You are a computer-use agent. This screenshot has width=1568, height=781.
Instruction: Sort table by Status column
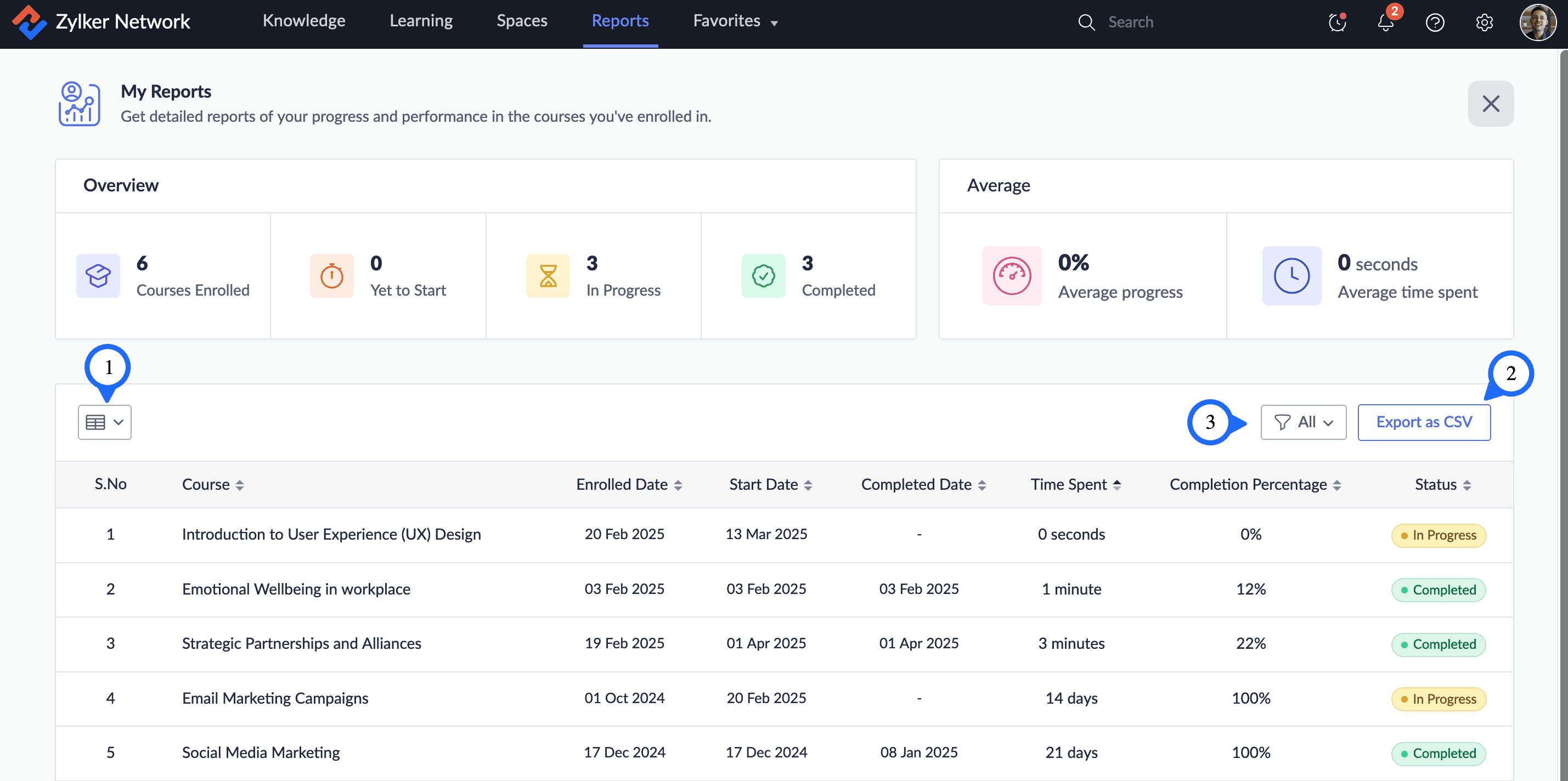[x=1467, y=485]
